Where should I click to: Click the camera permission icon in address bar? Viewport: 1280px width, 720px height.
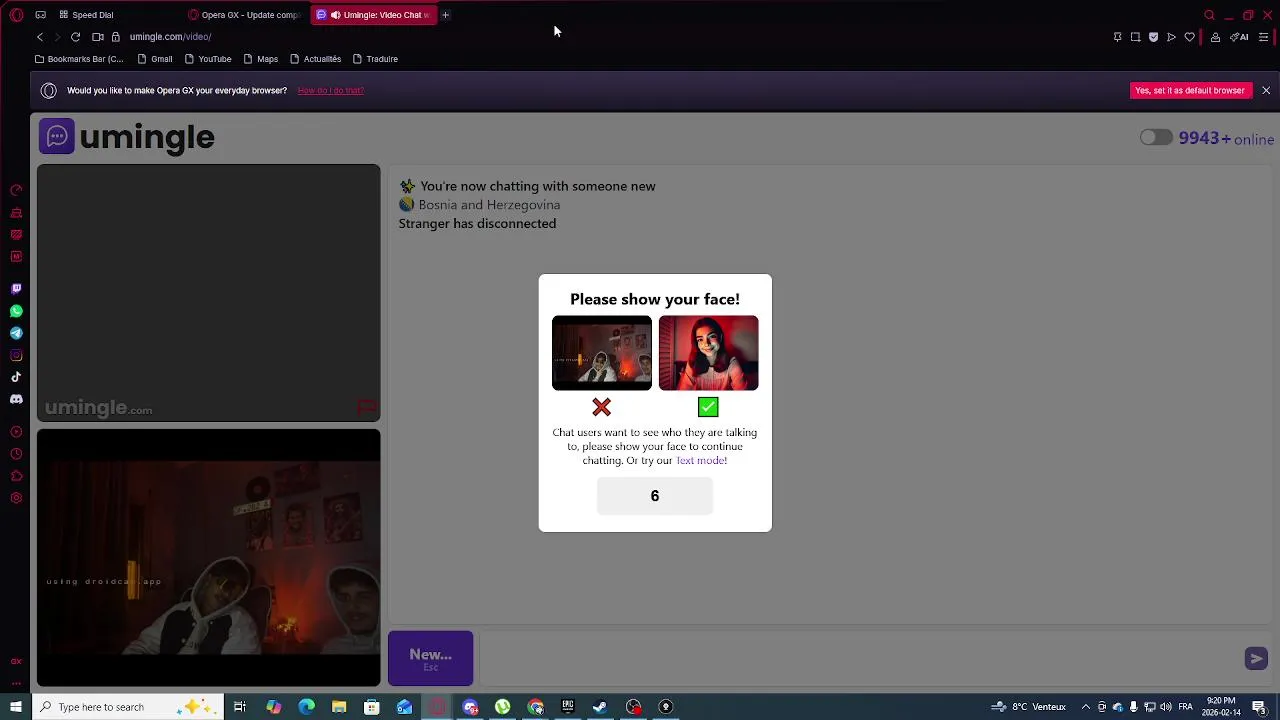coord(98,37)
